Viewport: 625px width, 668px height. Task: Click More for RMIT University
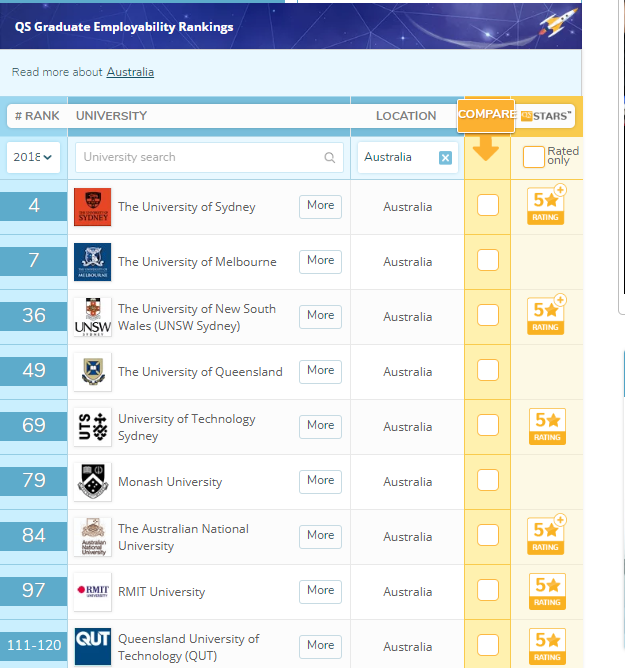click(320, 591)
